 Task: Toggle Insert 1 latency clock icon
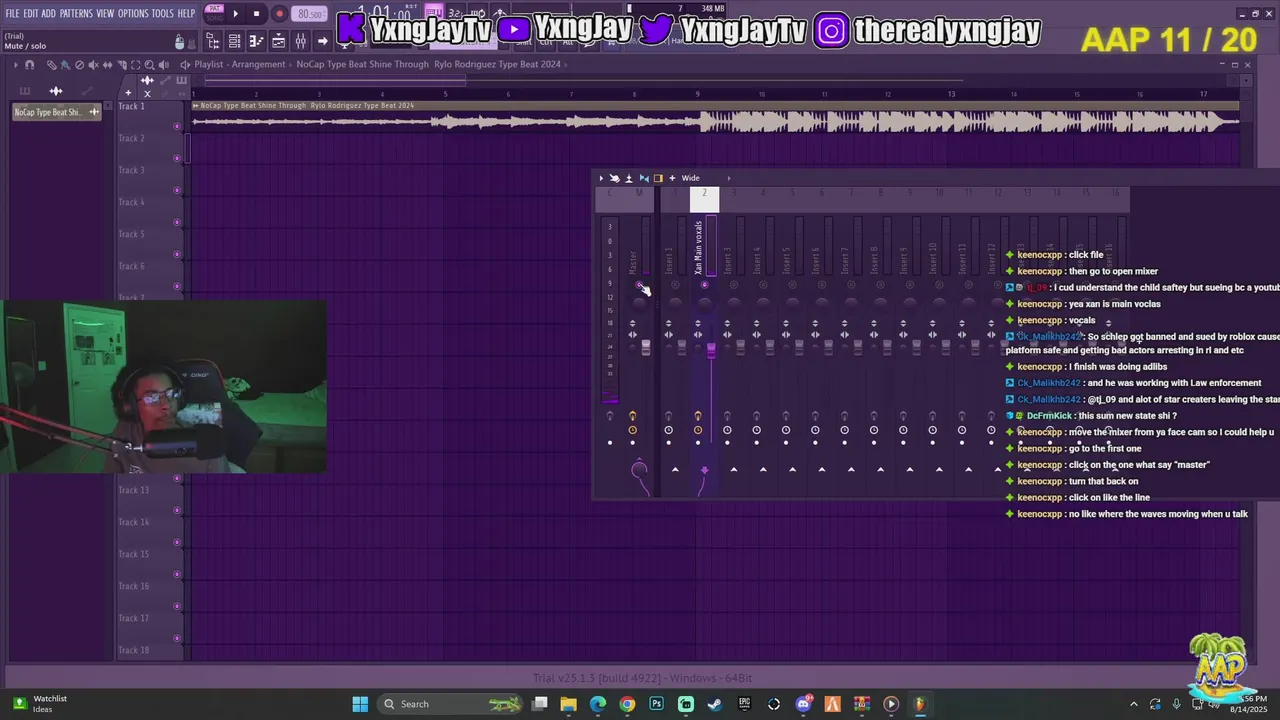[668, 430]
